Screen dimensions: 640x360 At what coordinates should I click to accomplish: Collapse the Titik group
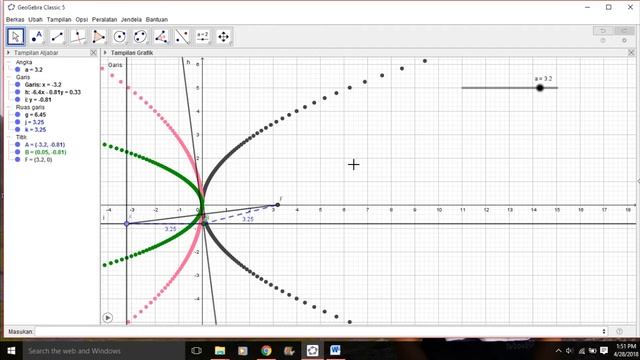point(9,137)
